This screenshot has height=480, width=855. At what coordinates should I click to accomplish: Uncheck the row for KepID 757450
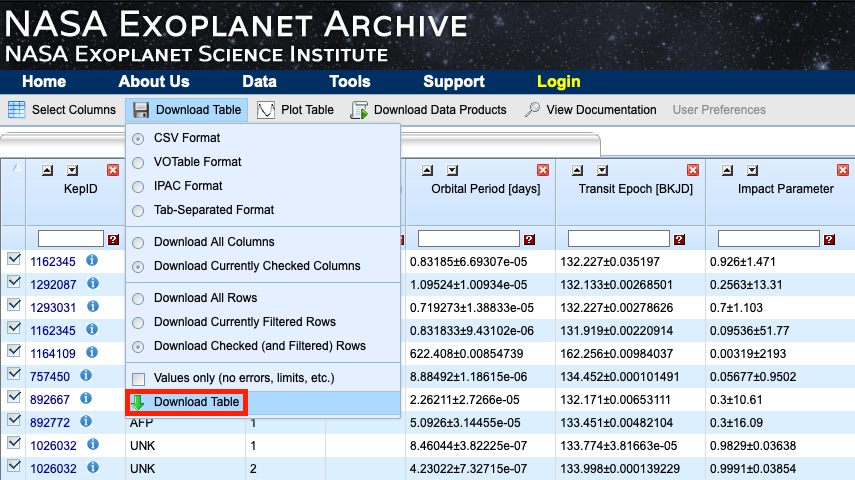point(14,374)
